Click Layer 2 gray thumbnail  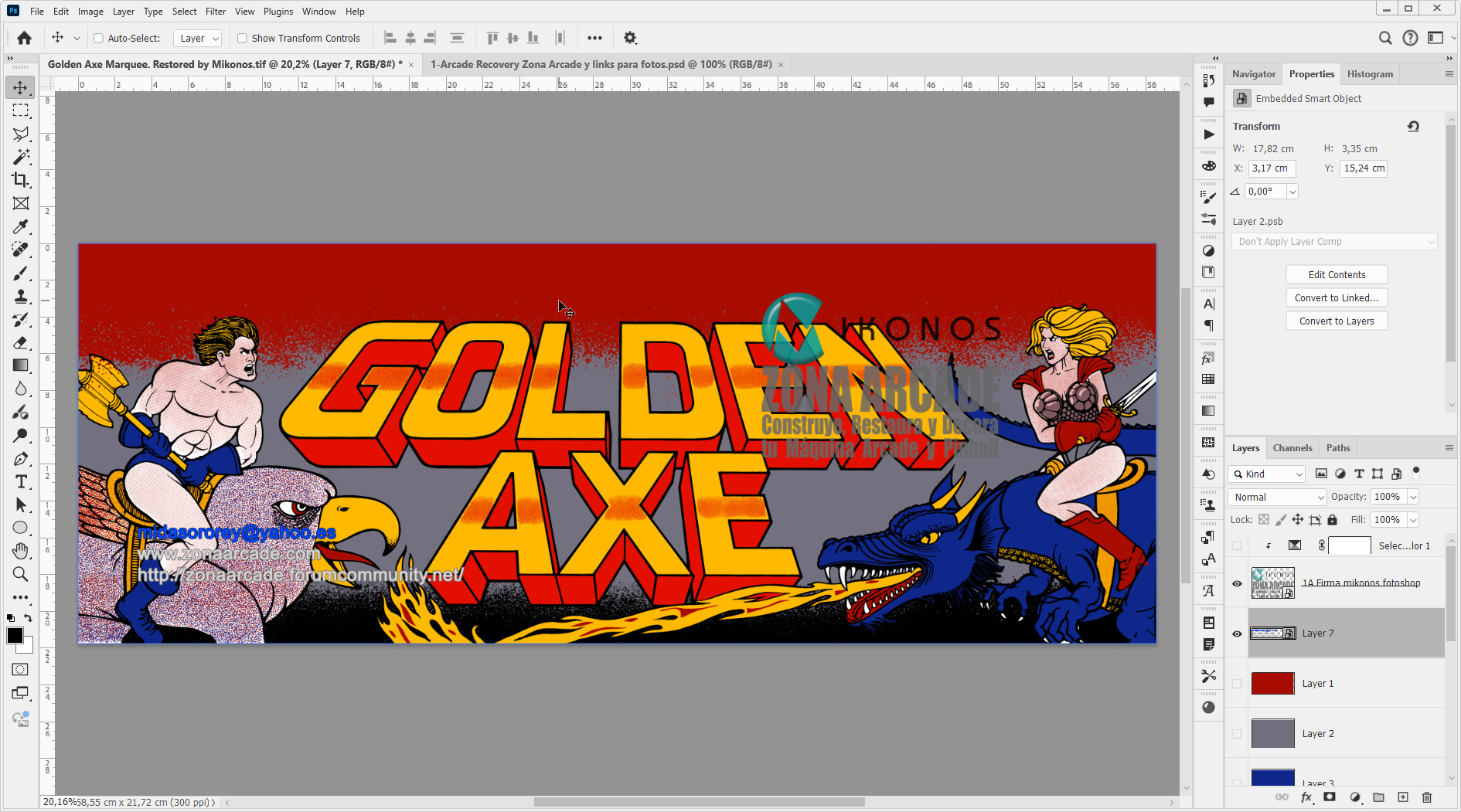click(1272, 734)
